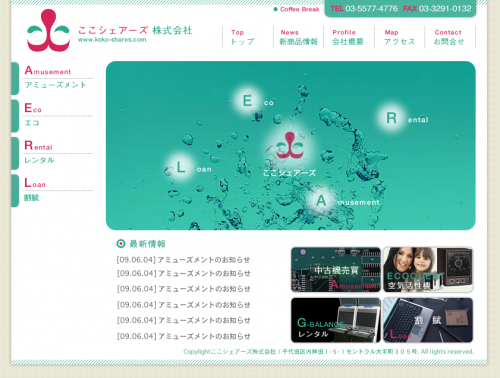Open the 中古機売買 Amusement banner

click(336, 269)
